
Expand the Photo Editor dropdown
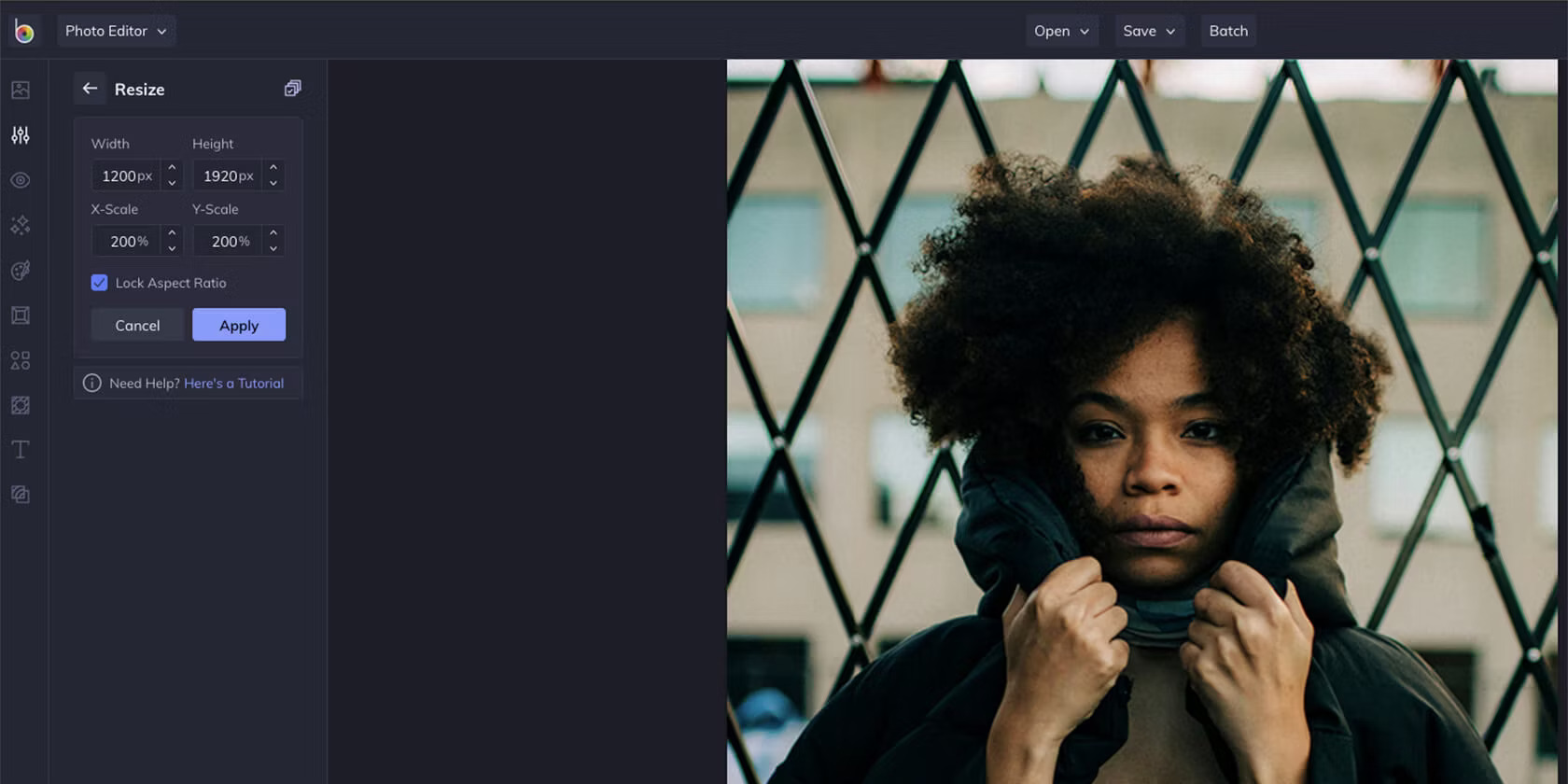116,31
